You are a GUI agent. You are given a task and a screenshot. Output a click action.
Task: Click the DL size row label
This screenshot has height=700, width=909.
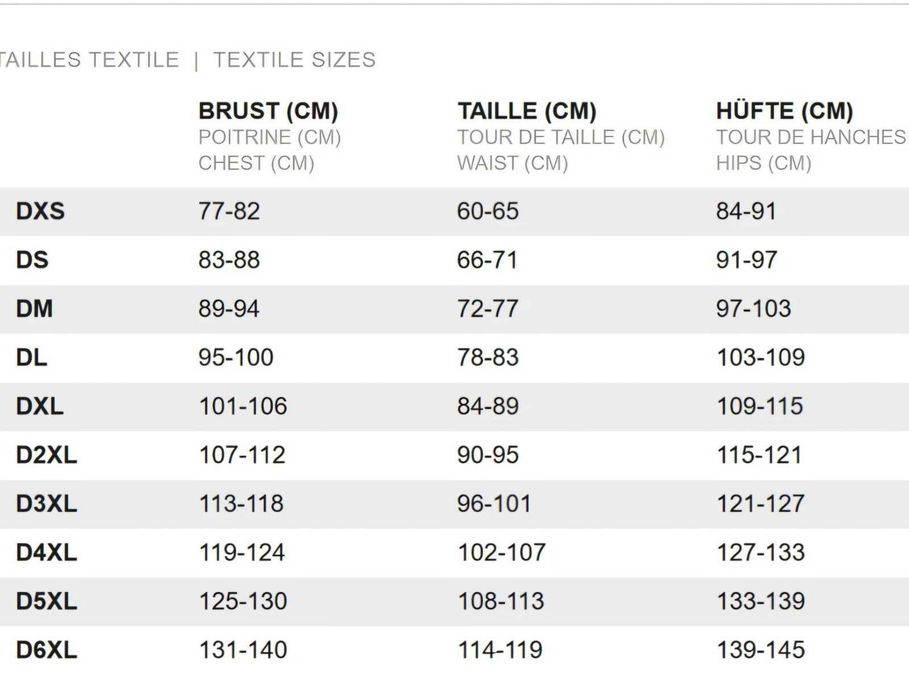pyautogui.click(x=31, y=357)
